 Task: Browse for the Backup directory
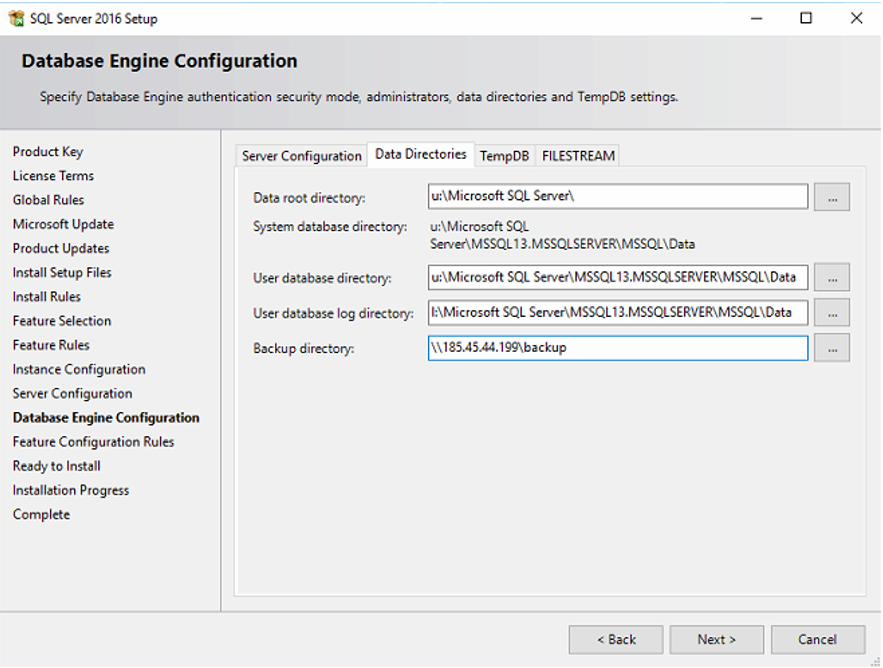832,349
